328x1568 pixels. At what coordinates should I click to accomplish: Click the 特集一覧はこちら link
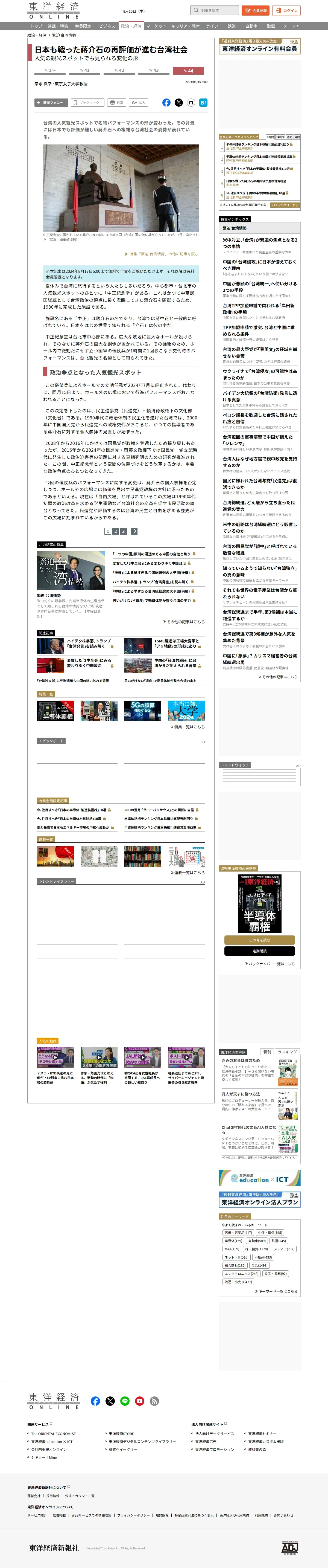pos(188,727)
